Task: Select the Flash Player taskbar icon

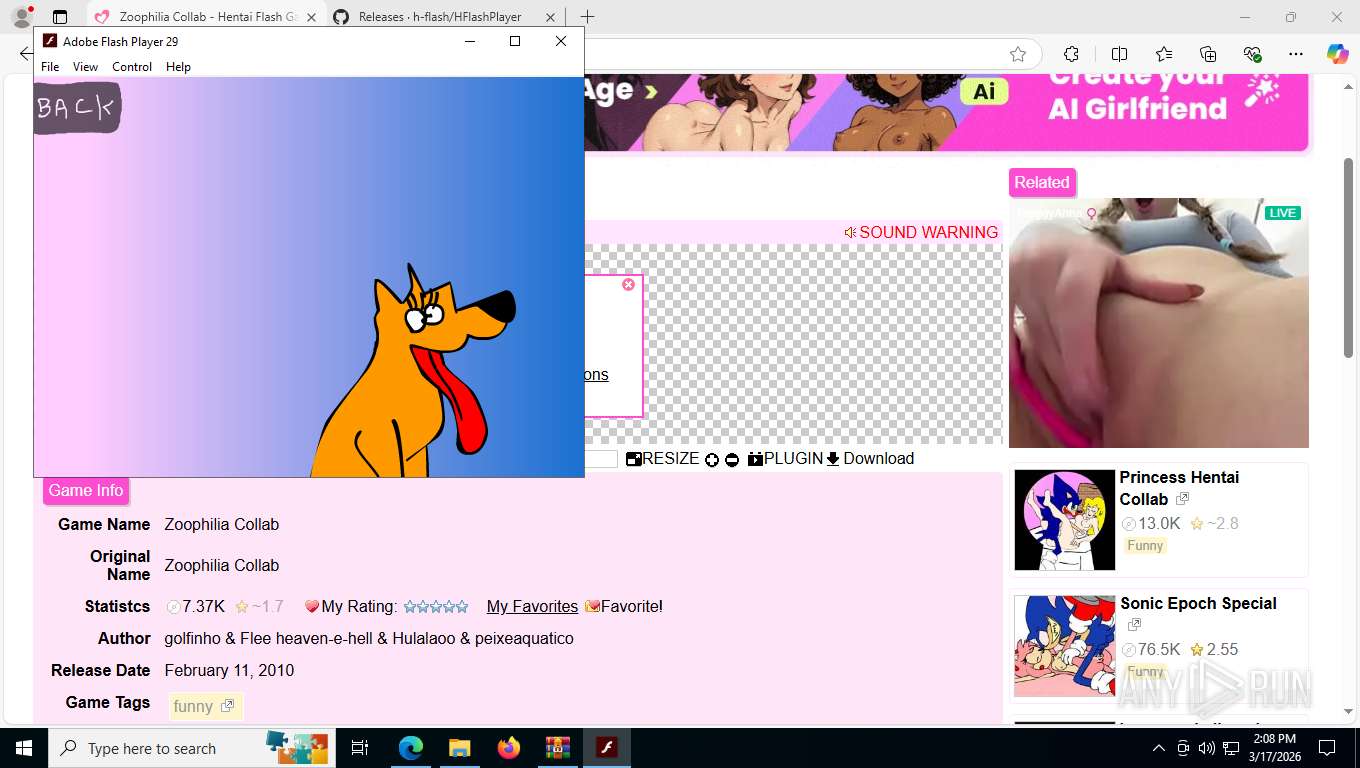Action: point(606,748)
